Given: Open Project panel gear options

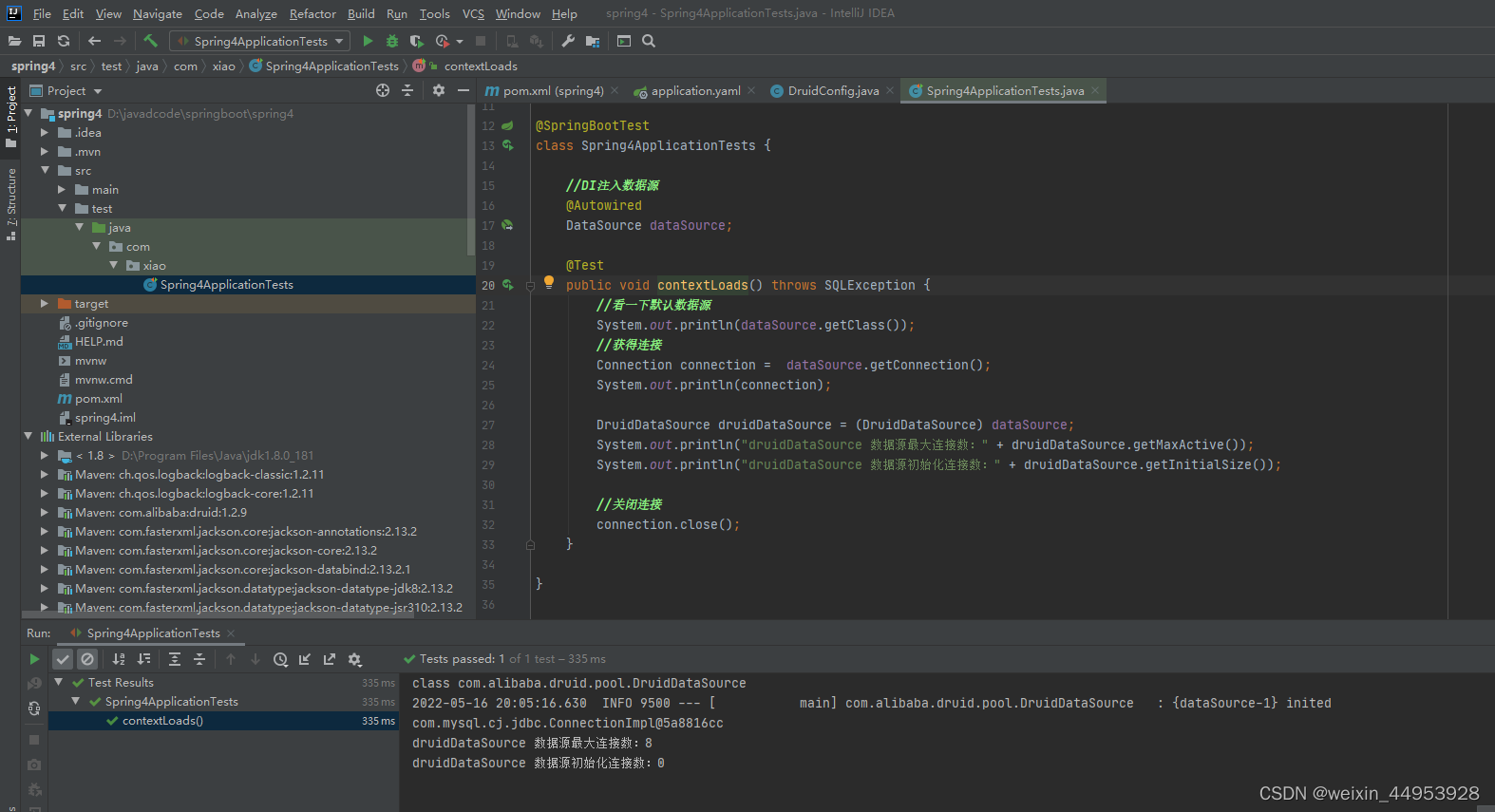Looking at the screenshot, I should (439, 90).
